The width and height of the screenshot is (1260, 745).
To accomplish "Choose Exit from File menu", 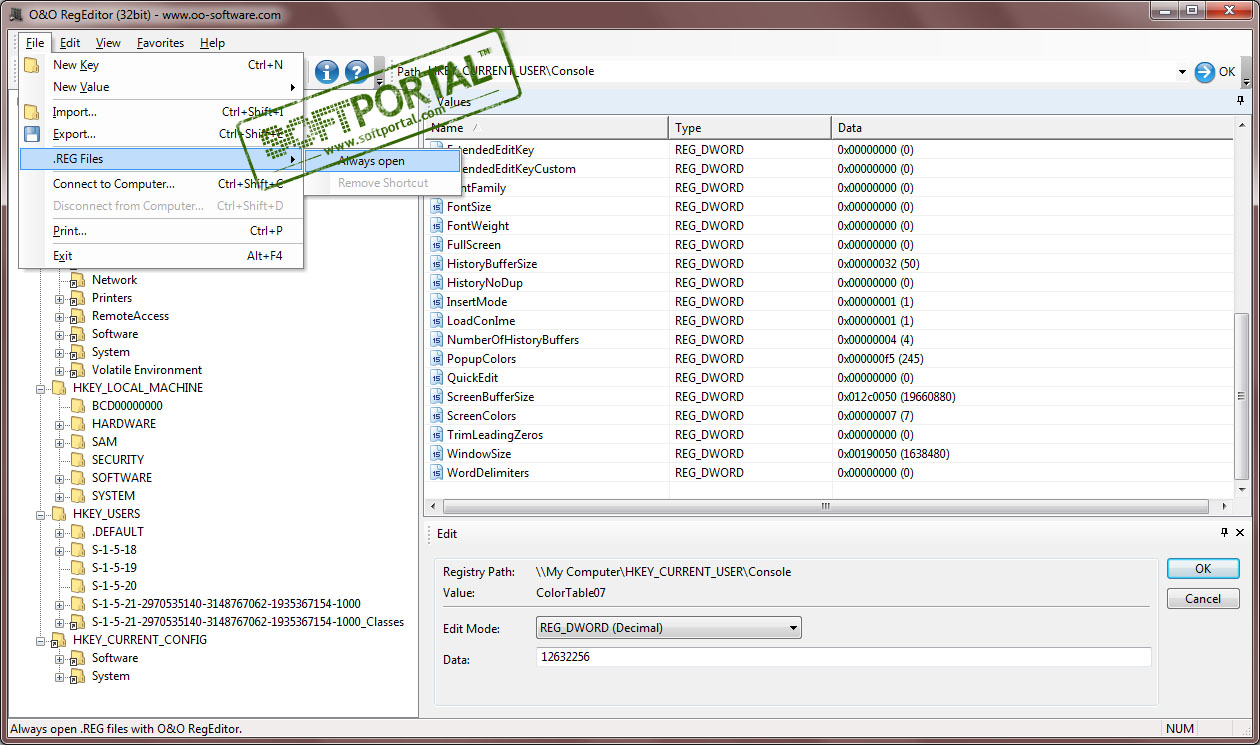I will [x=161, y=256].
